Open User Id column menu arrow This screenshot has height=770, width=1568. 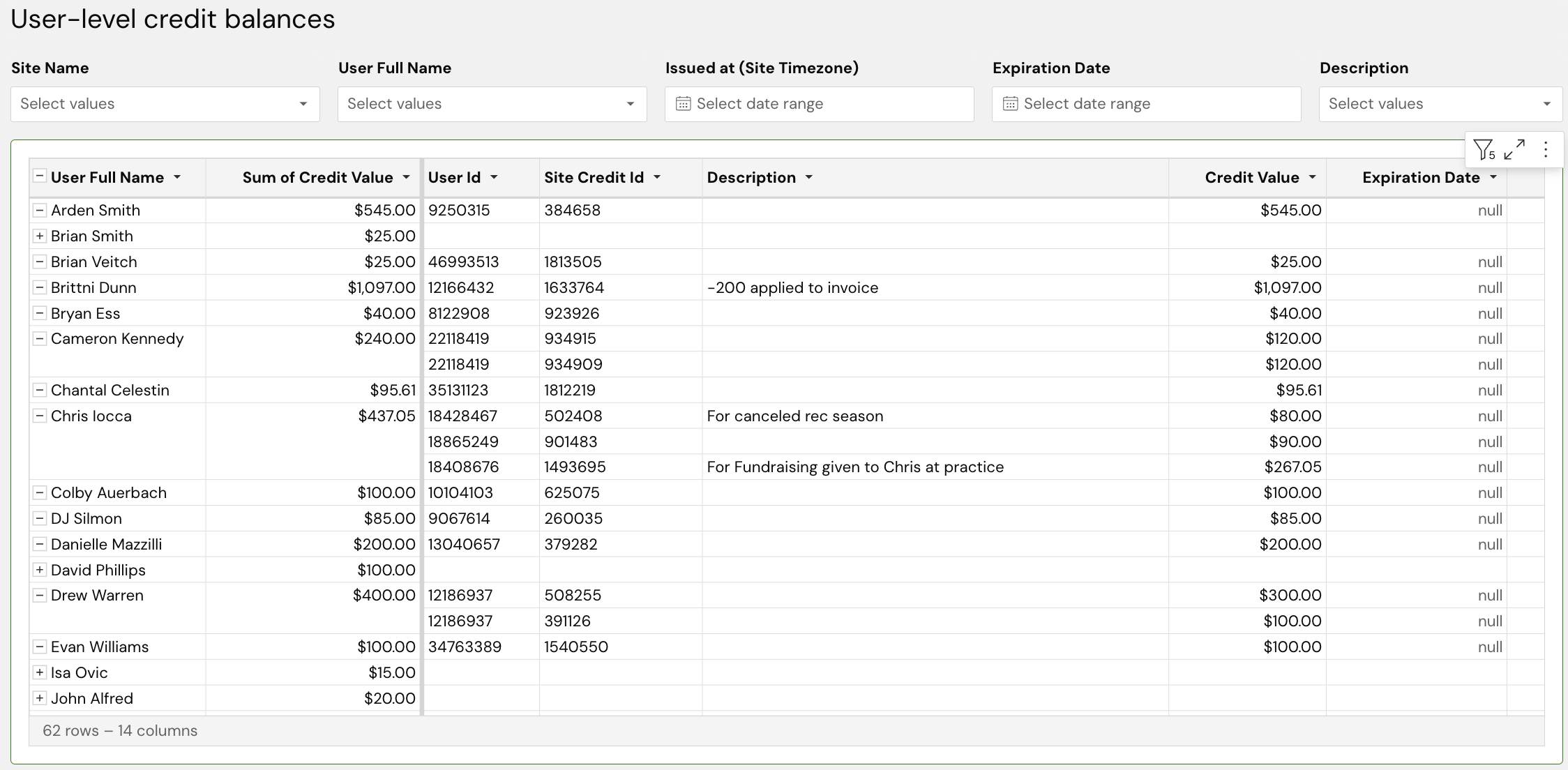(x=494, y=177)
